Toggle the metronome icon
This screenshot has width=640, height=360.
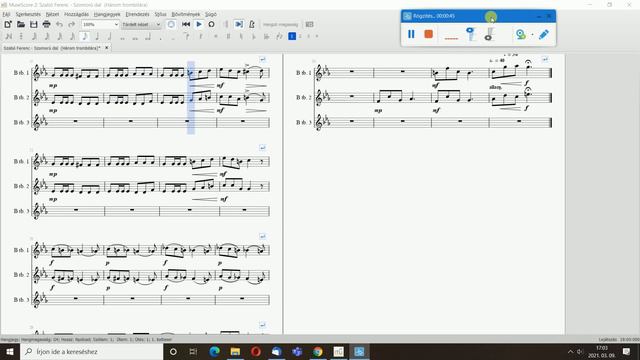252,24
